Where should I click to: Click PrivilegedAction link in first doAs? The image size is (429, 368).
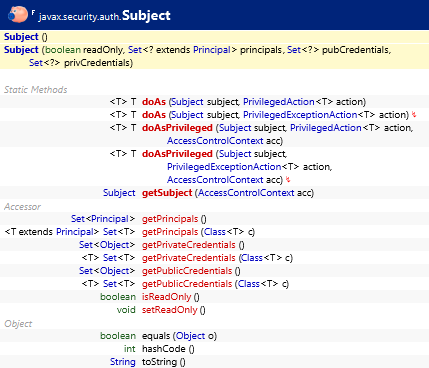pyautogui.click(x=279, y=102)
